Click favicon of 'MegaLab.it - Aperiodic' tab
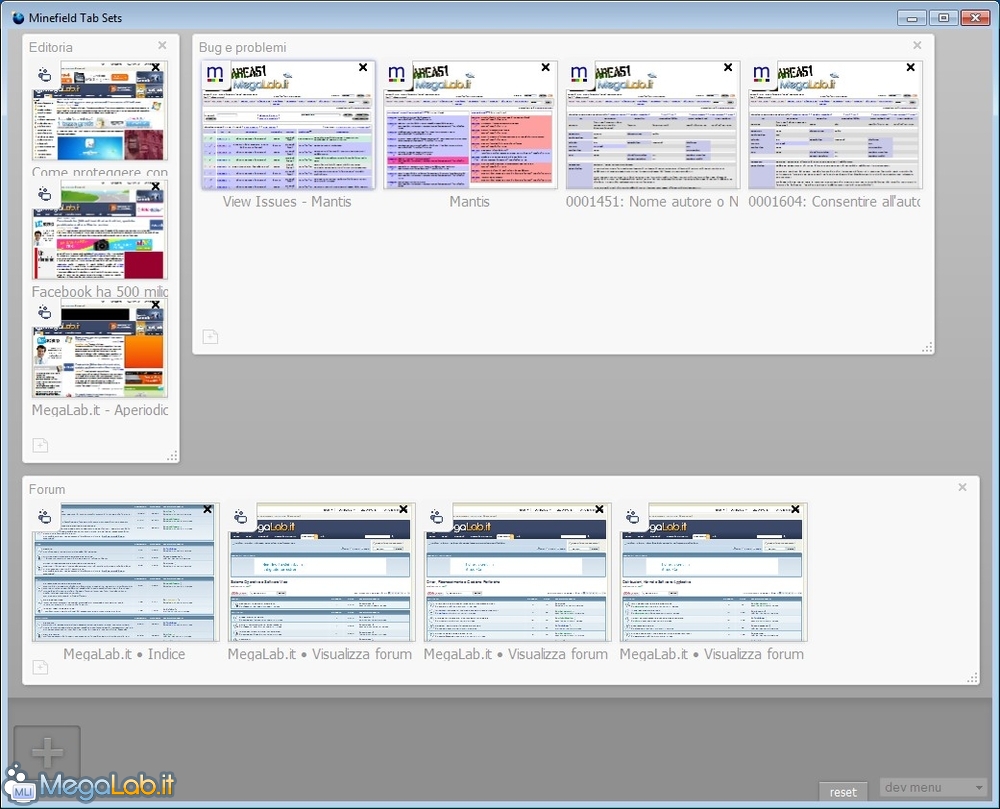This screenshot has width=1000, height=809. (x=45, y=312)
